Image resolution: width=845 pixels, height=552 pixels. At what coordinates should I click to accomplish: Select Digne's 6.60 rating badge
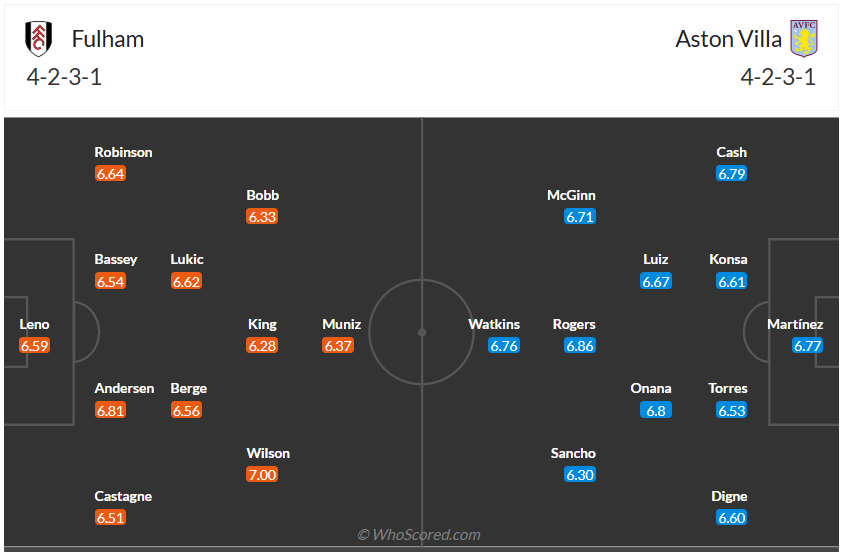732,518
